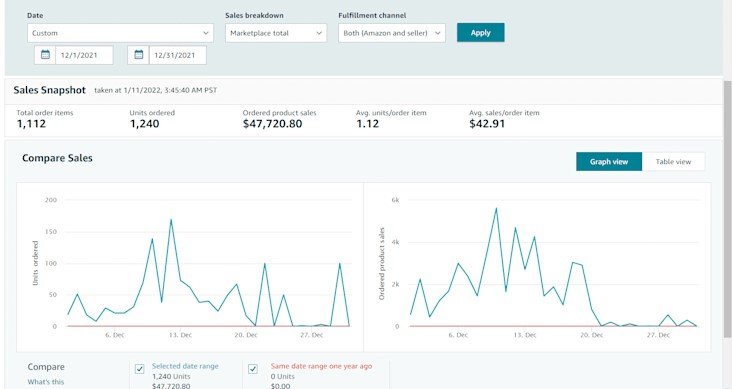This screenshot has width=733, height=389.
Task: Click the Apply button
Action: 481,33
